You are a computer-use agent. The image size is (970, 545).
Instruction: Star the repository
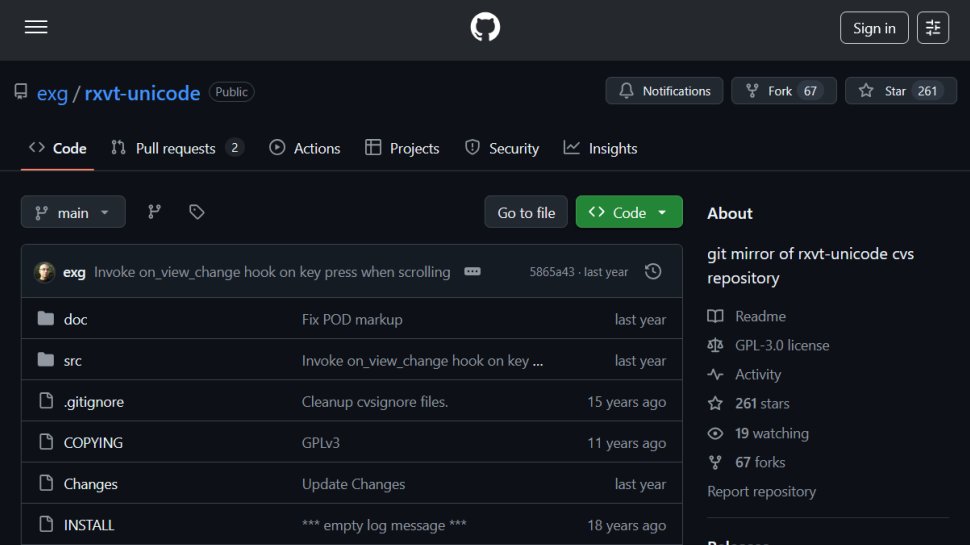(x=901, y=91)
